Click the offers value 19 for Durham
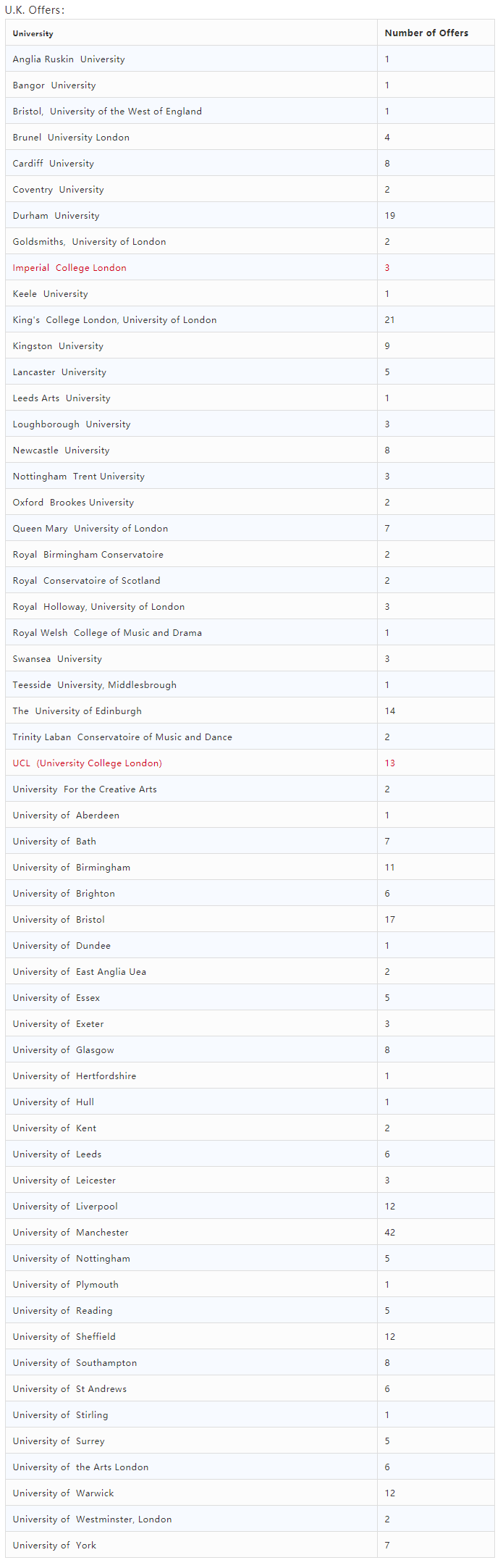 [x=389, y=216]
